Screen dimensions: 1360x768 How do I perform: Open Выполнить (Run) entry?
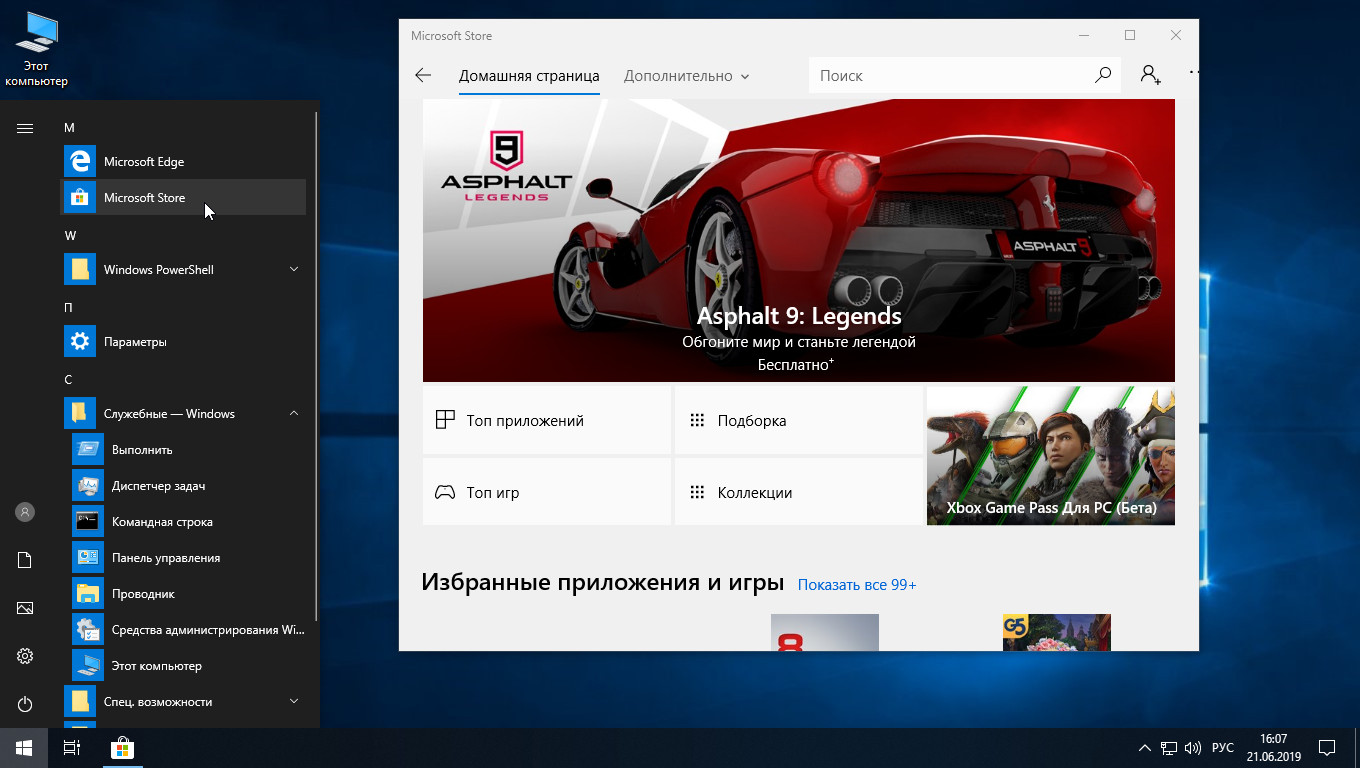pyautogui.click(x=188, y=450)
